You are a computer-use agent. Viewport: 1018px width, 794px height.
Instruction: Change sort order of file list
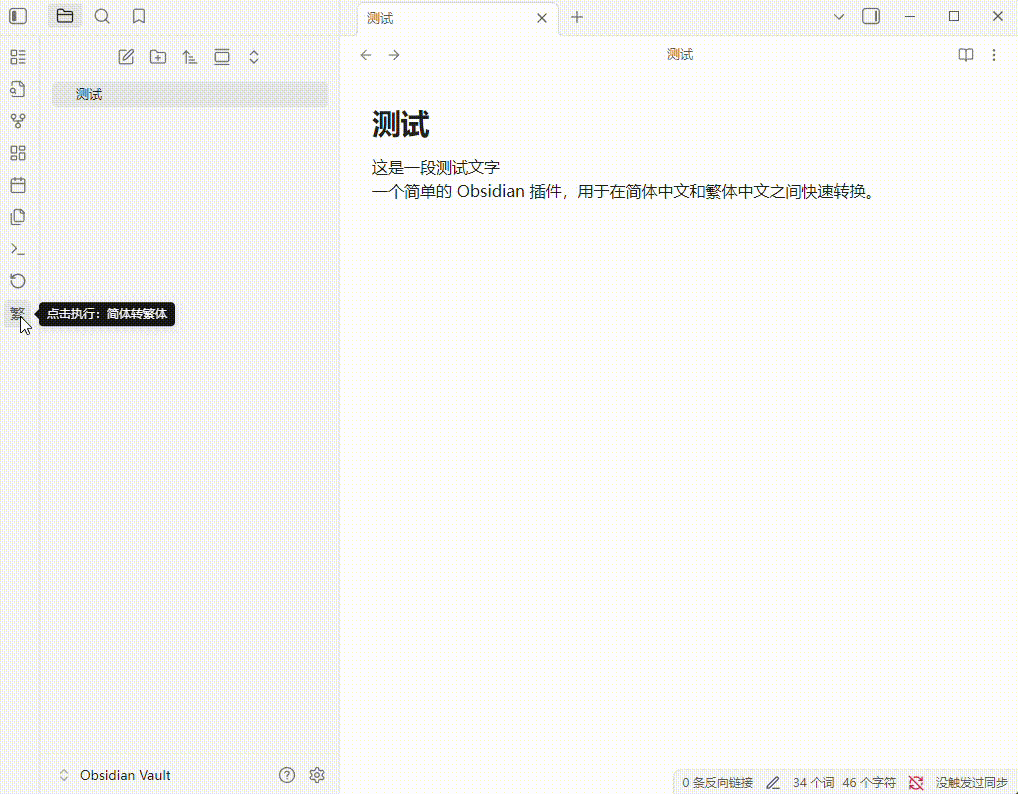(189, 57)
